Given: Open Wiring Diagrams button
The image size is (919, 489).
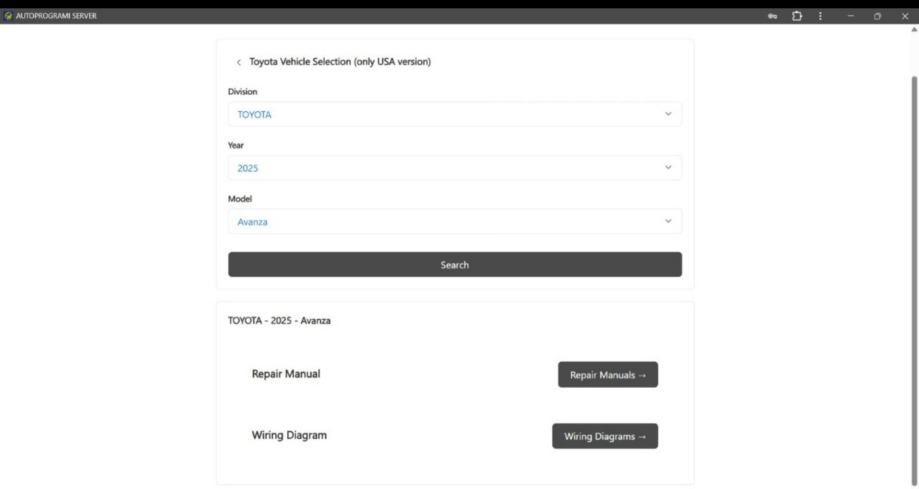Looking at the screenshot, I should [x=605, y=436].
